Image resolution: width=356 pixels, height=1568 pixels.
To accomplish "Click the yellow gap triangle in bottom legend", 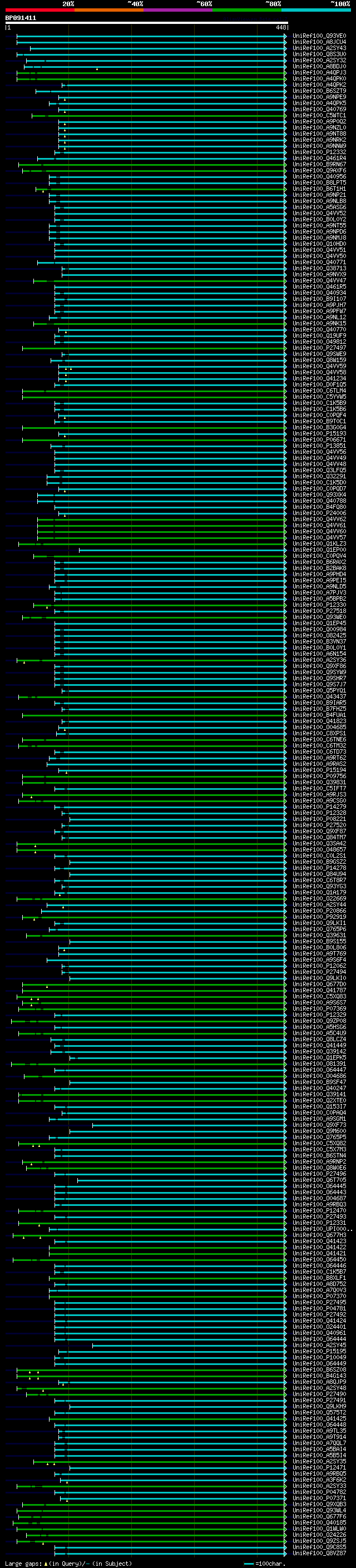I will point(46,1563).
